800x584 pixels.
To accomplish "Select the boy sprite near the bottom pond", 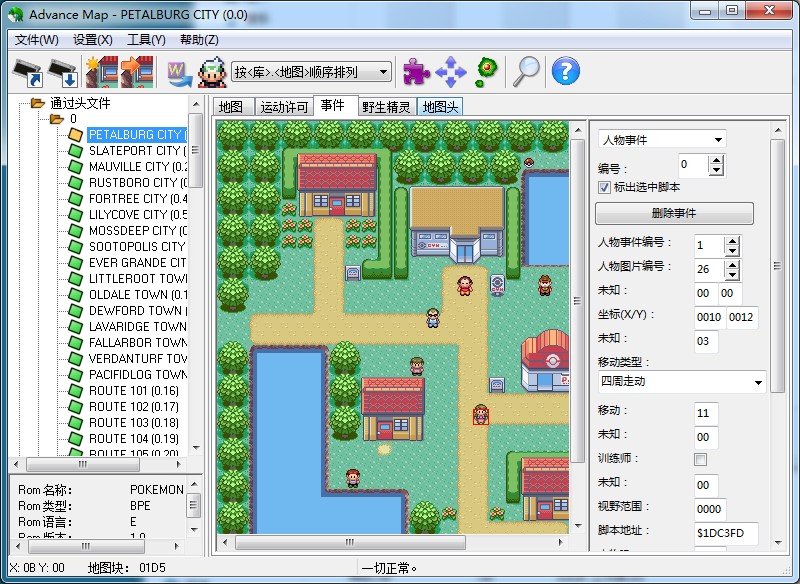I will [353, 477].
